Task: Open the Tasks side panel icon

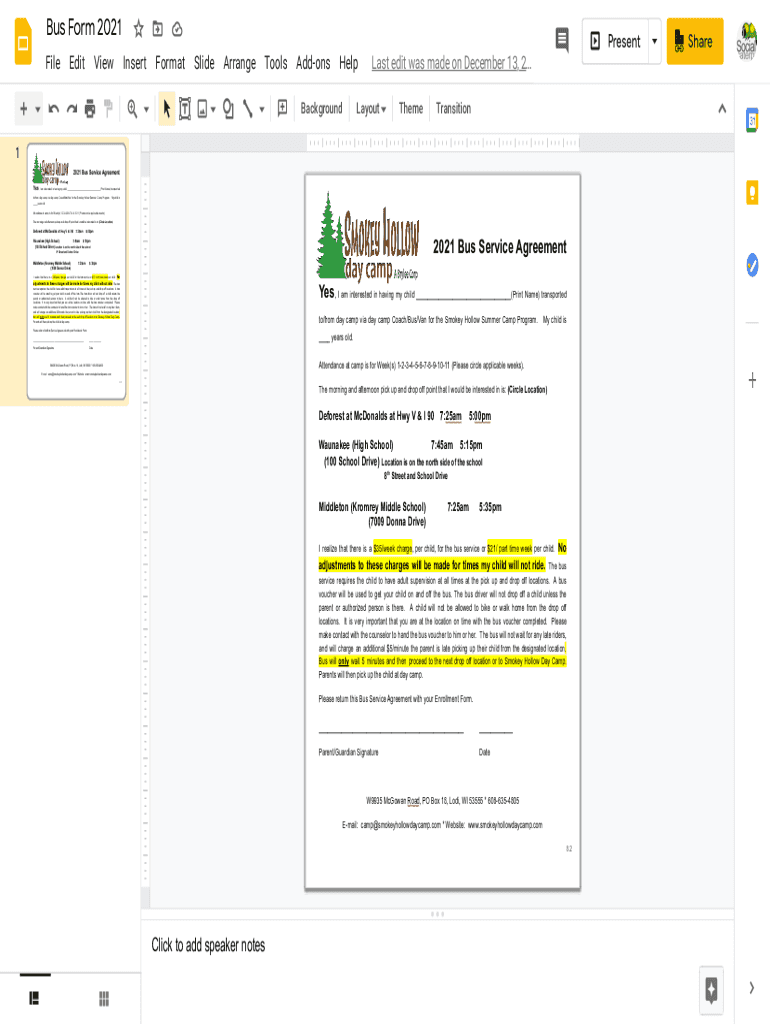Action: click(751, 264)
